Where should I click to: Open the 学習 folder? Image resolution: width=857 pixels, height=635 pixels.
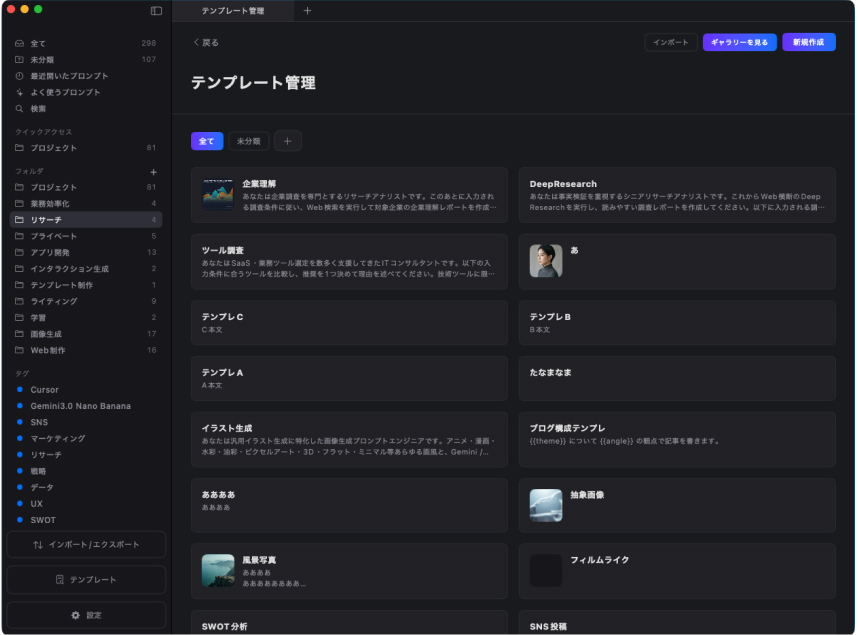(86, 318)
